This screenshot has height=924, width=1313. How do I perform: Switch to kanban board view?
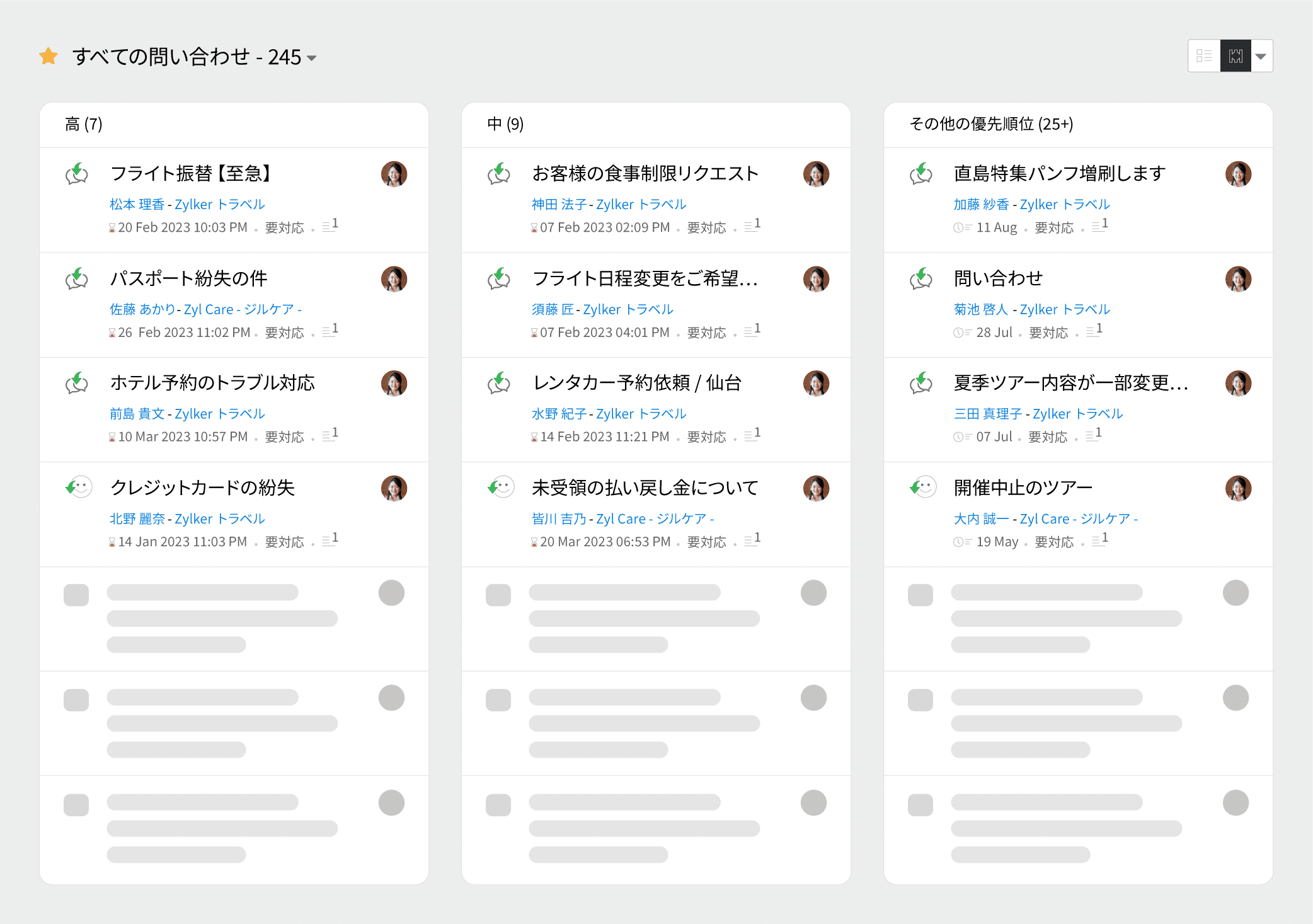tap(1236, 56)
